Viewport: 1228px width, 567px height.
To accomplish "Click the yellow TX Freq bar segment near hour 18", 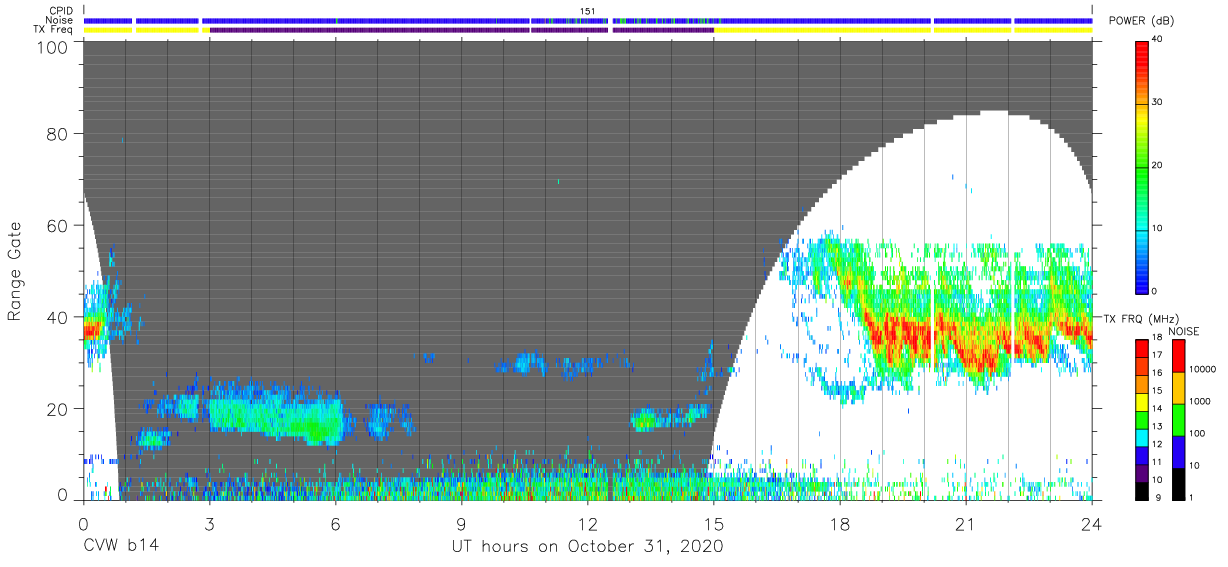I will pyautogui.click(x=822, y=30).
